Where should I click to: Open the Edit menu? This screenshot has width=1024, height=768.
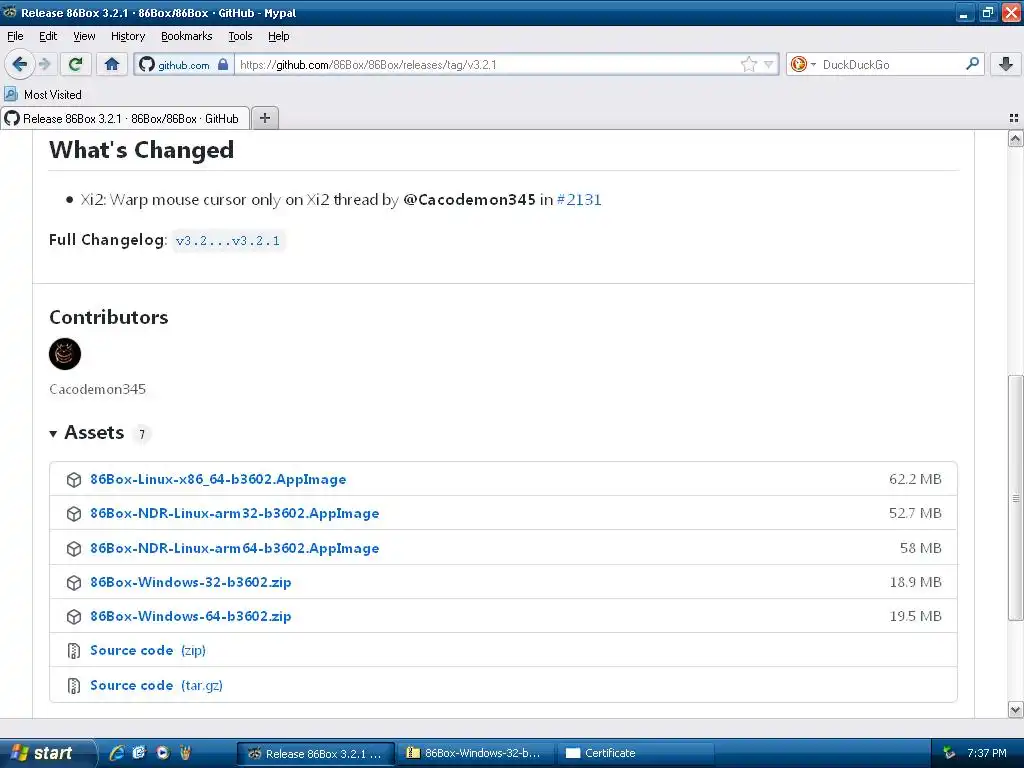48,36
